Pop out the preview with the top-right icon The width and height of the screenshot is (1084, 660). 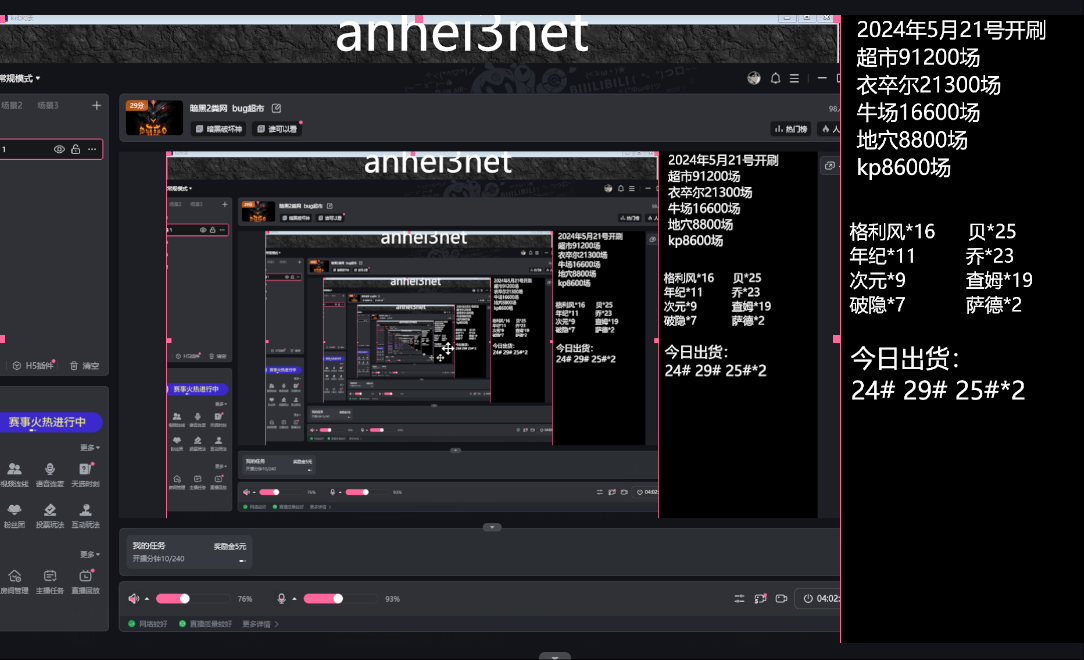830,165
